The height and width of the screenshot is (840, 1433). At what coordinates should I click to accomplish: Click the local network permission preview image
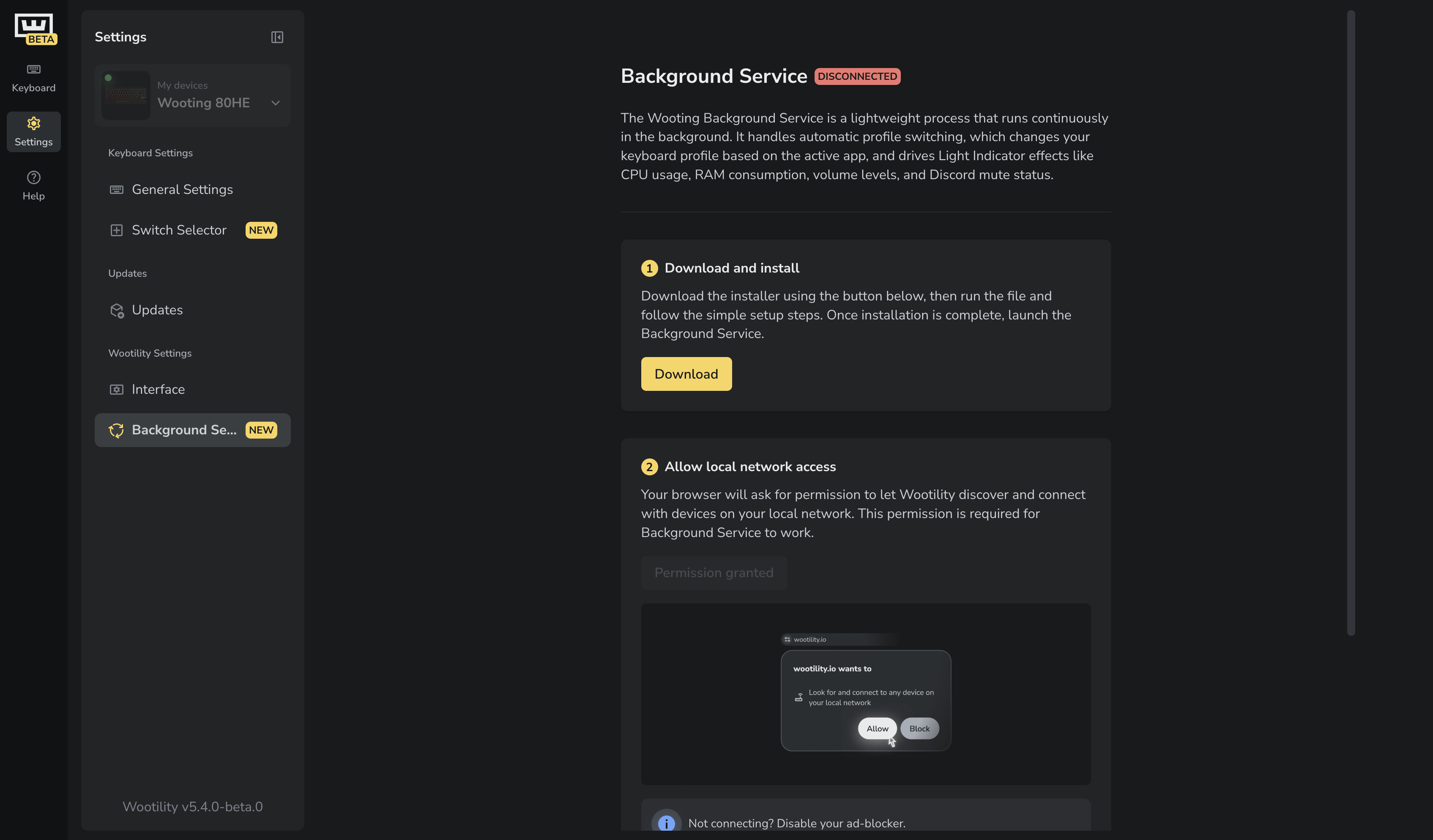[x=865, y=694]
